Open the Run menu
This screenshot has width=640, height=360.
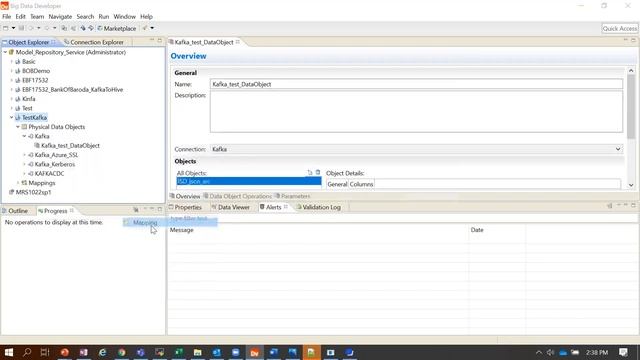point(104,17)
